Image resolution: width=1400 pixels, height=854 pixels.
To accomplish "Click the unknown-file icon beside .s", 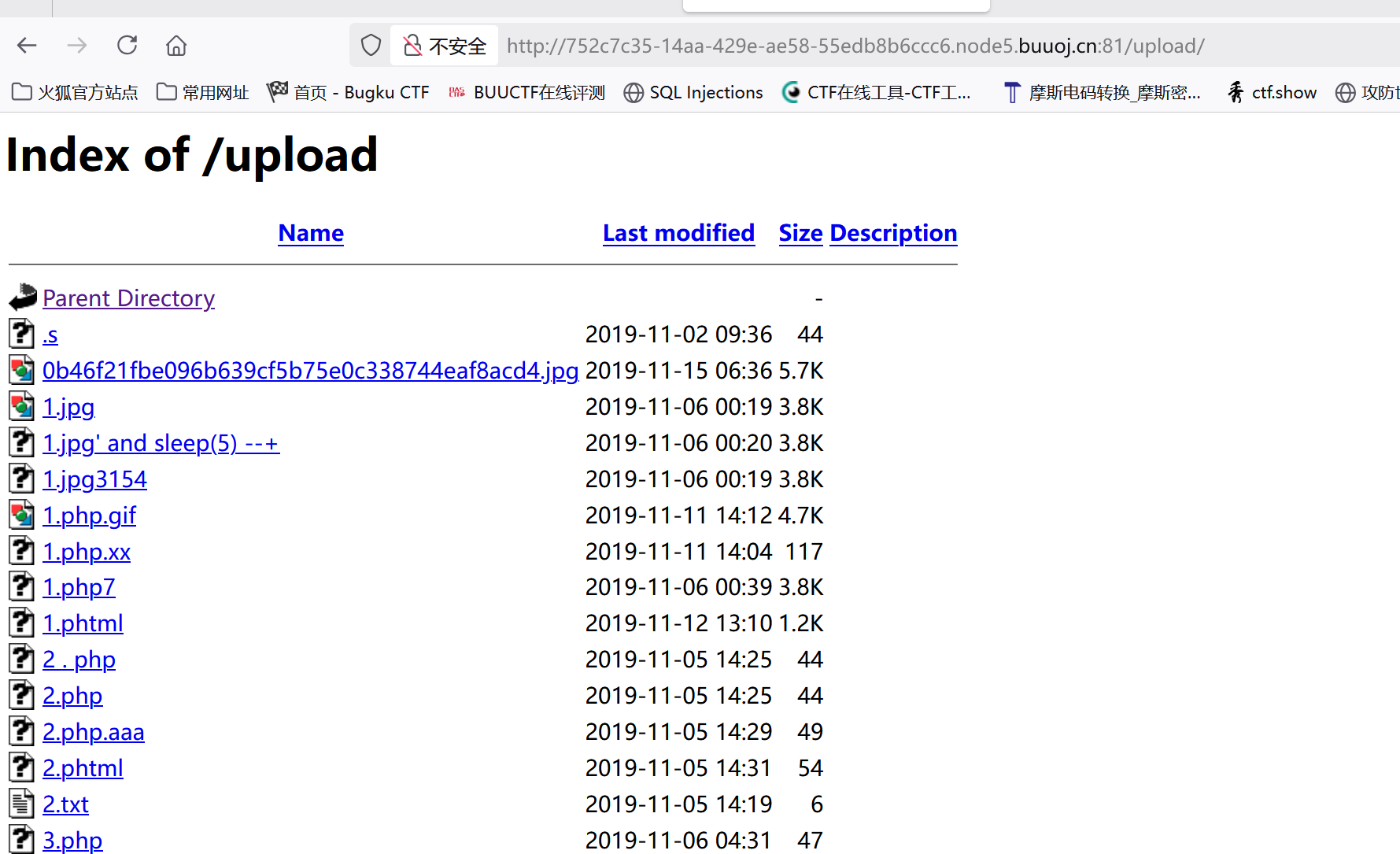I will tap(22, 334).
